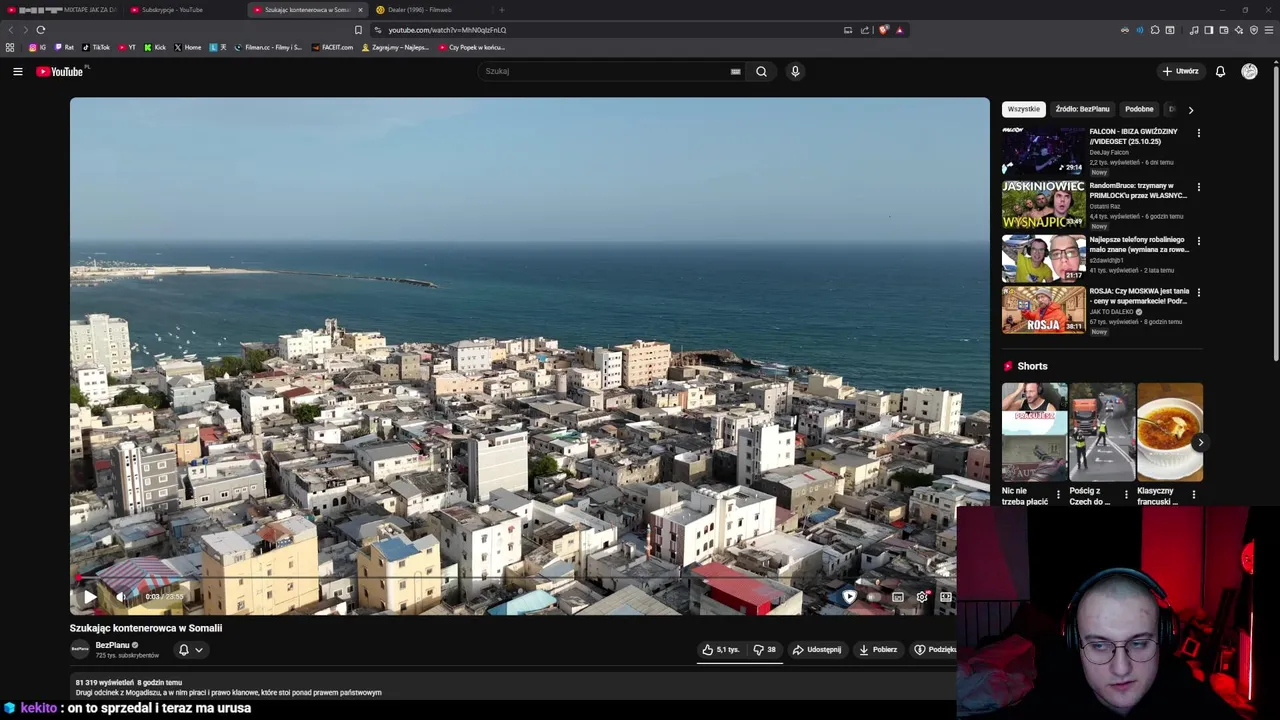Switch to the 'MIXTAPE JAK ZA DA' tab

pos(62,10)
